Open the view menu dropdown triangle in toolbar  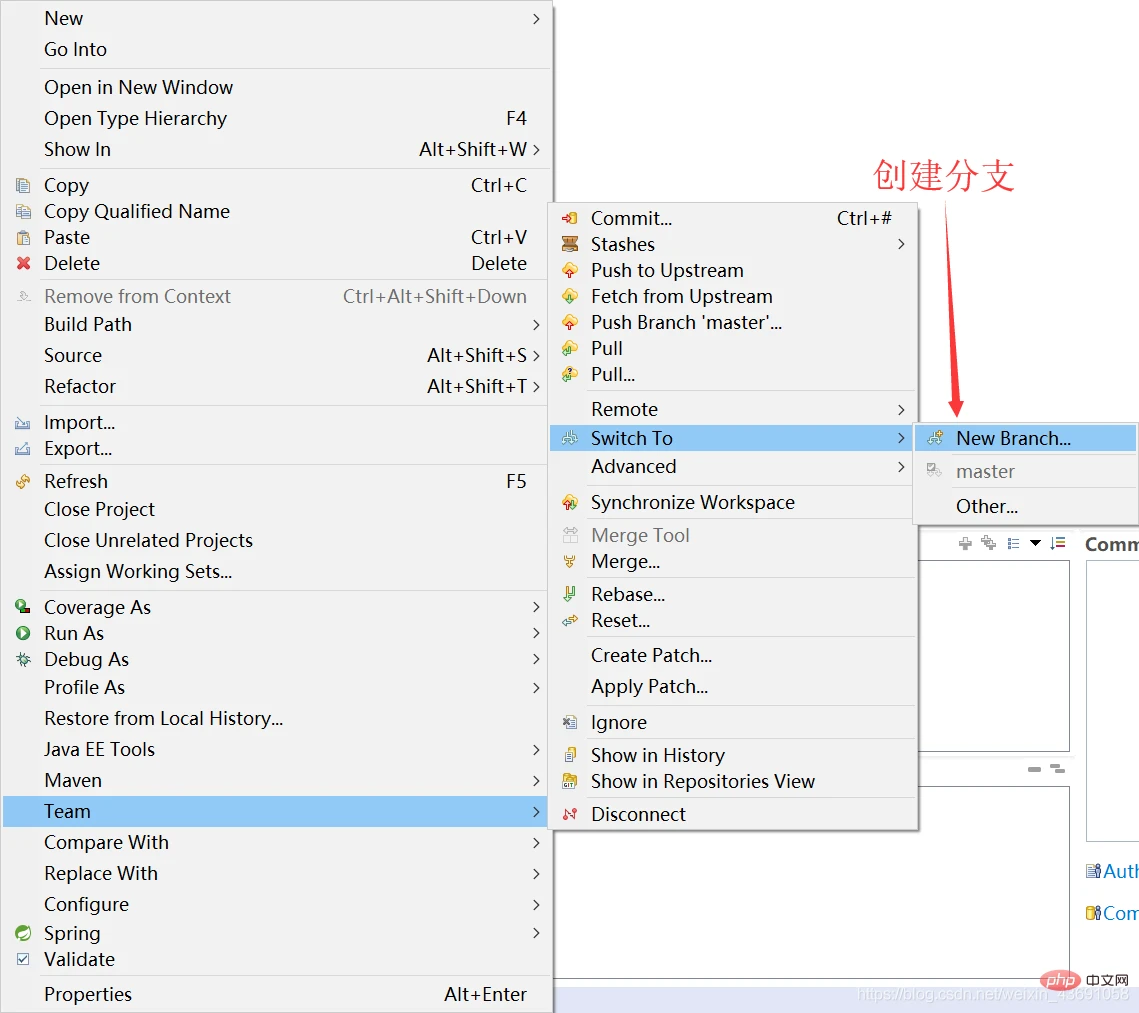(x=1035, y=543)
